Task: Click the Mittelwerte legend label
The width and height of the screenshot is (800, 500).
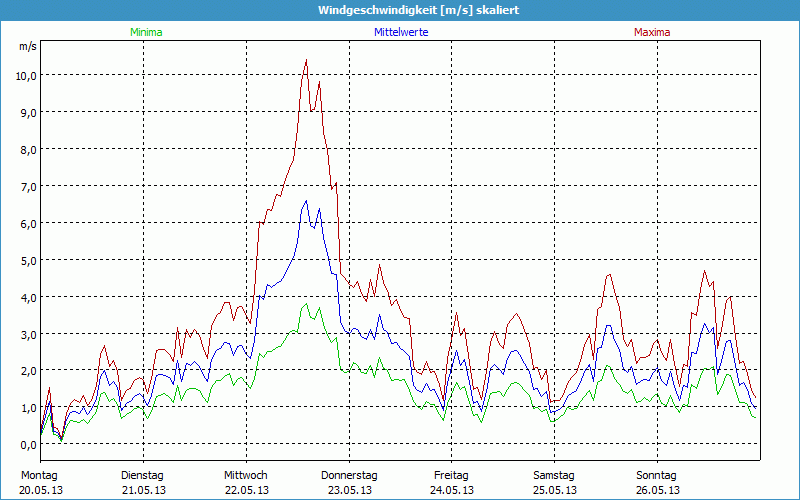Action: pyautogui.click(x=401, y=32)
